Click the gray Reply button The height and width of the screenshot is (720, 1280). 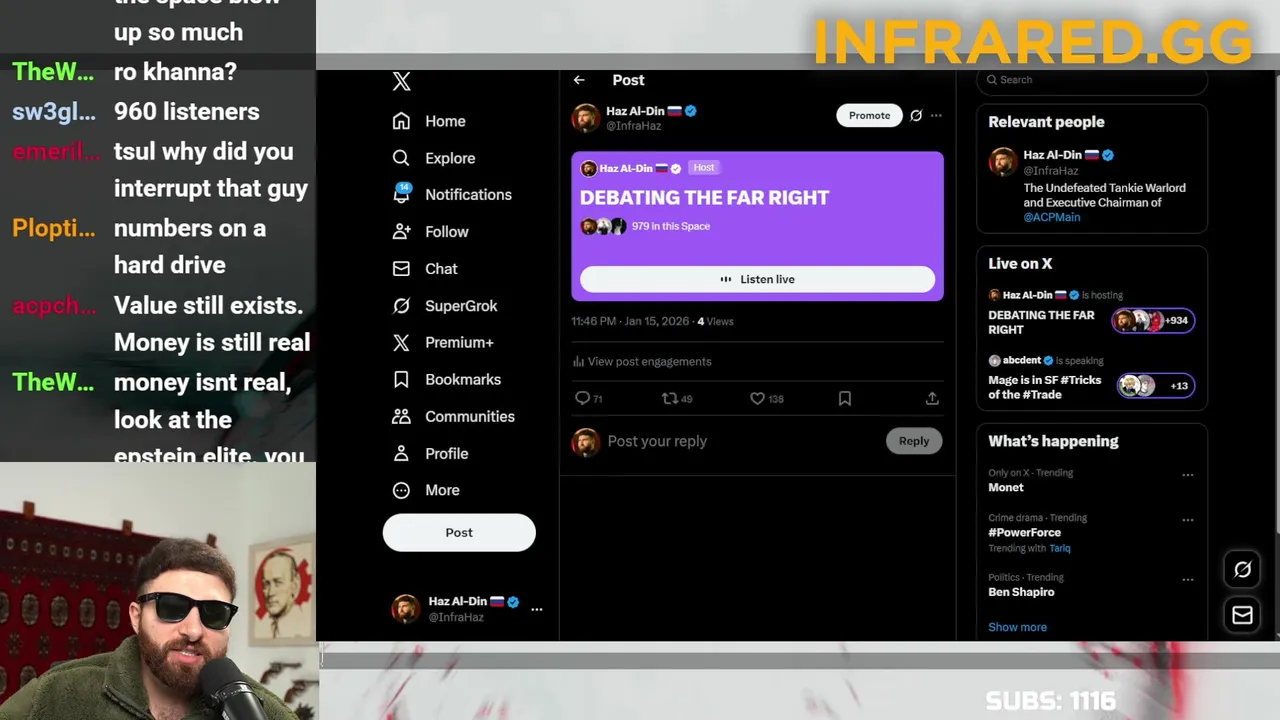(914, 441)
